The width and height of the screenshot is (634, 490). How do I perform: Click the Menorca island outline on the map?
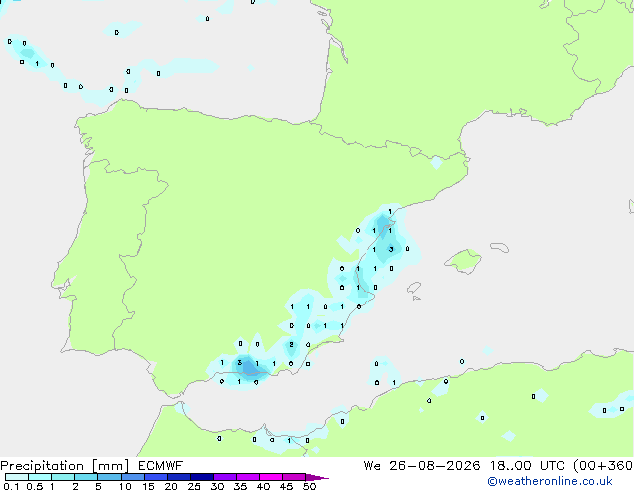(500, 247)
